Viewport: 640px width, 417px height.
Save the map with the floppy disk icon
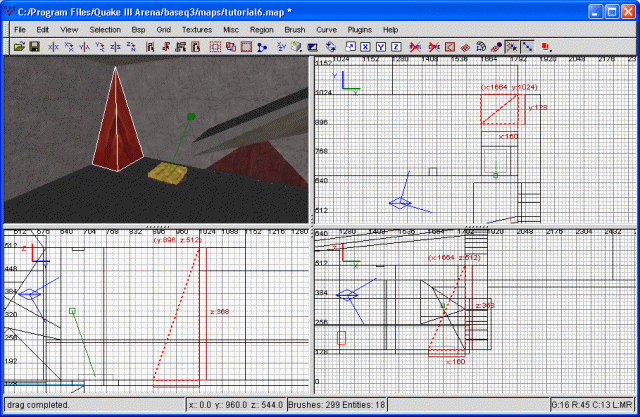tap(35, 47)
